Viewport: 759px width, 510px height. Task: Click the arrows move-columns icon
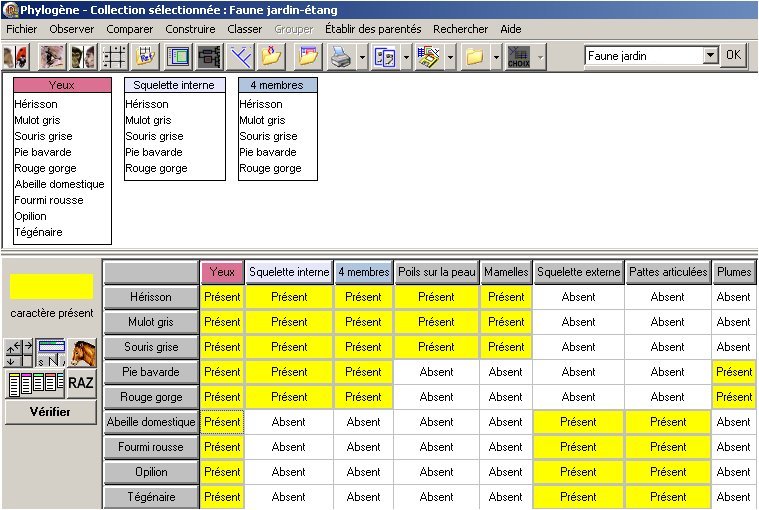(19, 352)
